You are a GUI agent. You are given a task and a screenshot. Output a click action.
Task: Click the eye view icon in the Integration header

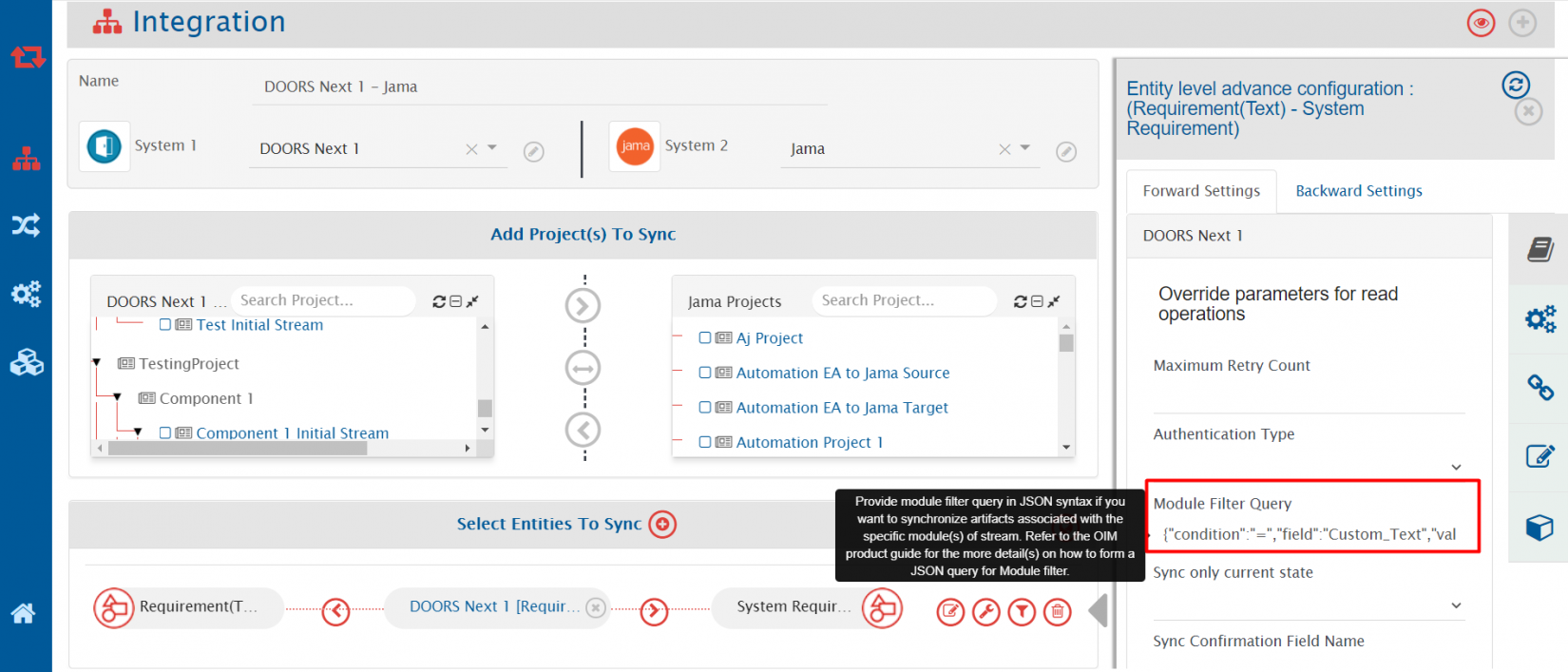(1481, 23)
